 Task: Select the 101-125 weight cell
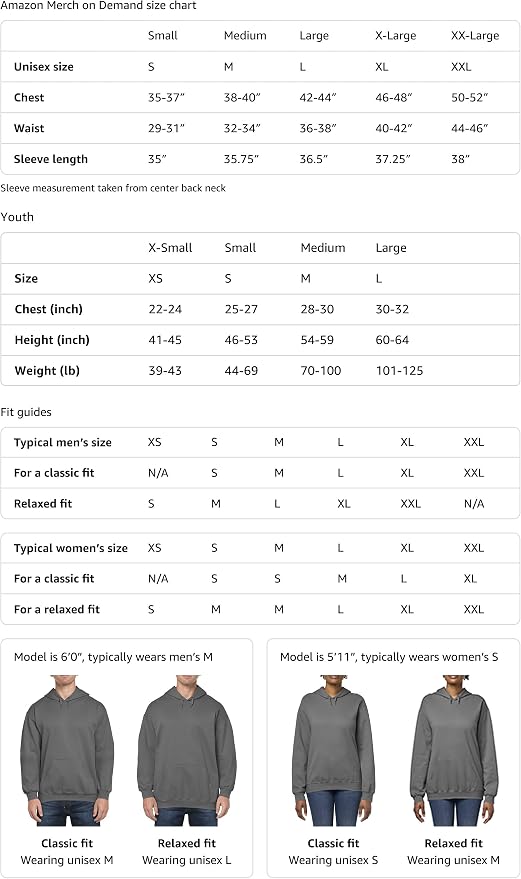pyautogui.click(x=399, y=371)
